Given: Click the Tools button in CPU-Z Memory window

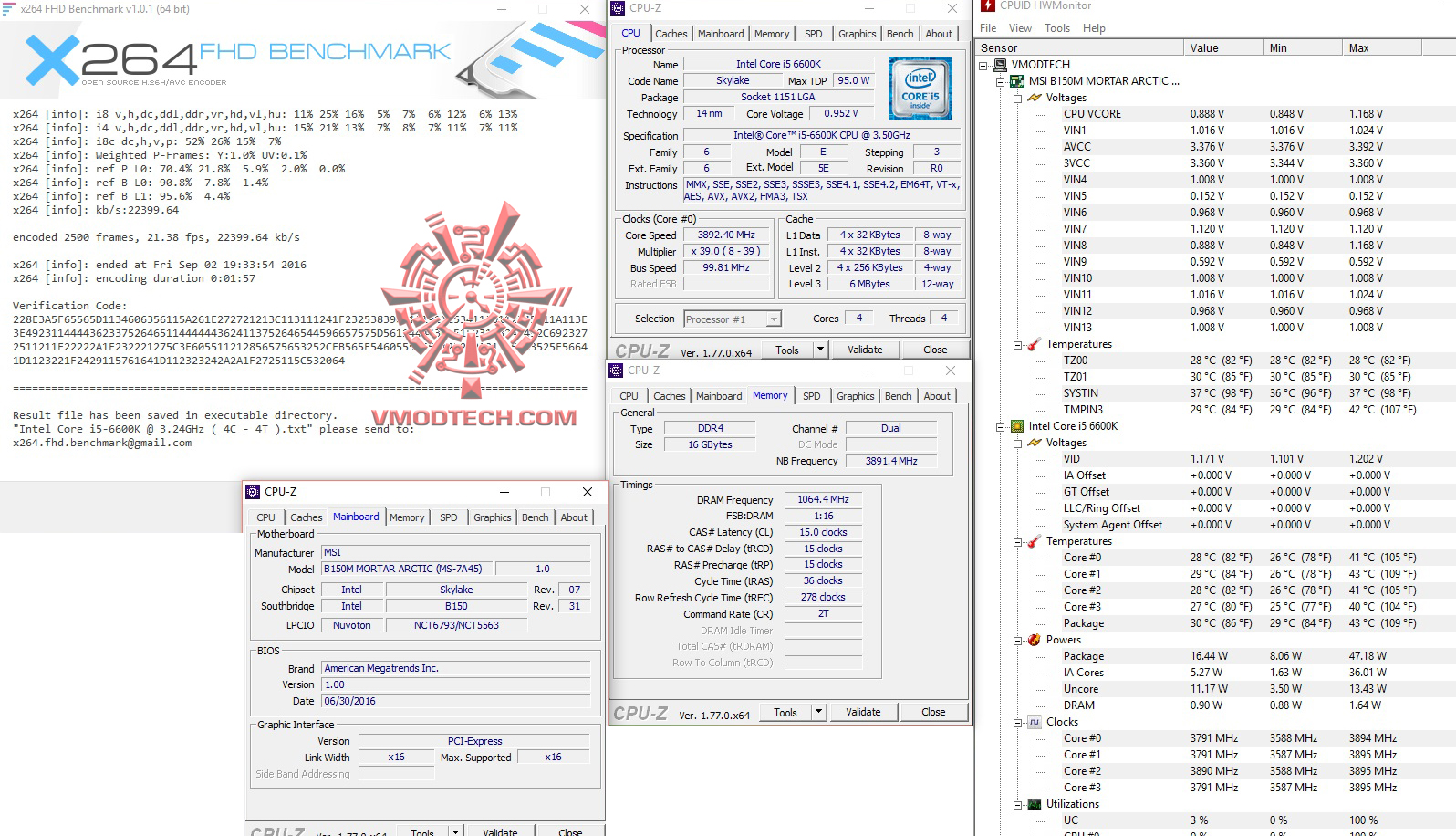Looking at the screenshot, I should pos(785,712).
